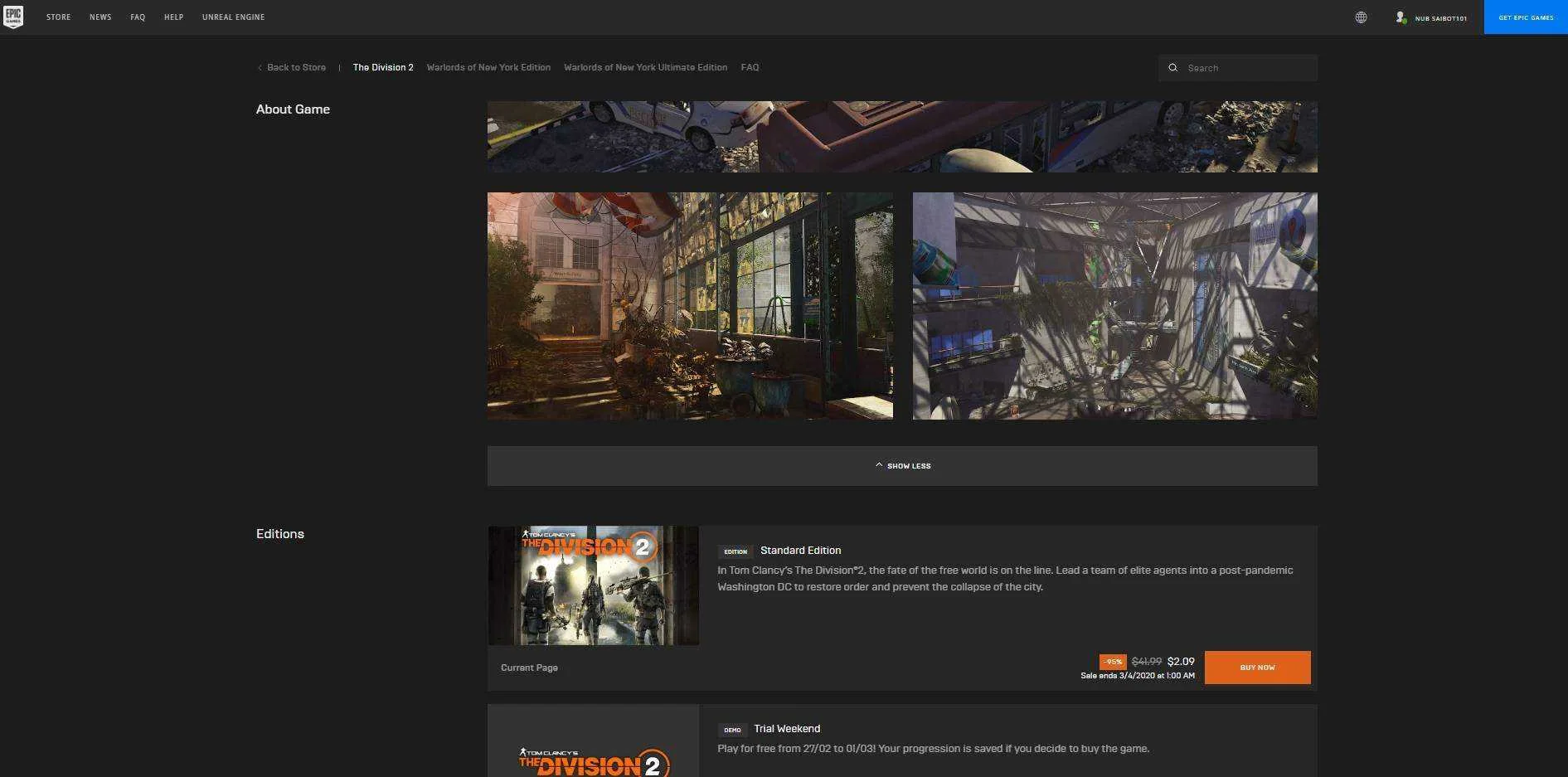
Task: Switch to Warlords of New York Edition tab
Action: [488, 68]
